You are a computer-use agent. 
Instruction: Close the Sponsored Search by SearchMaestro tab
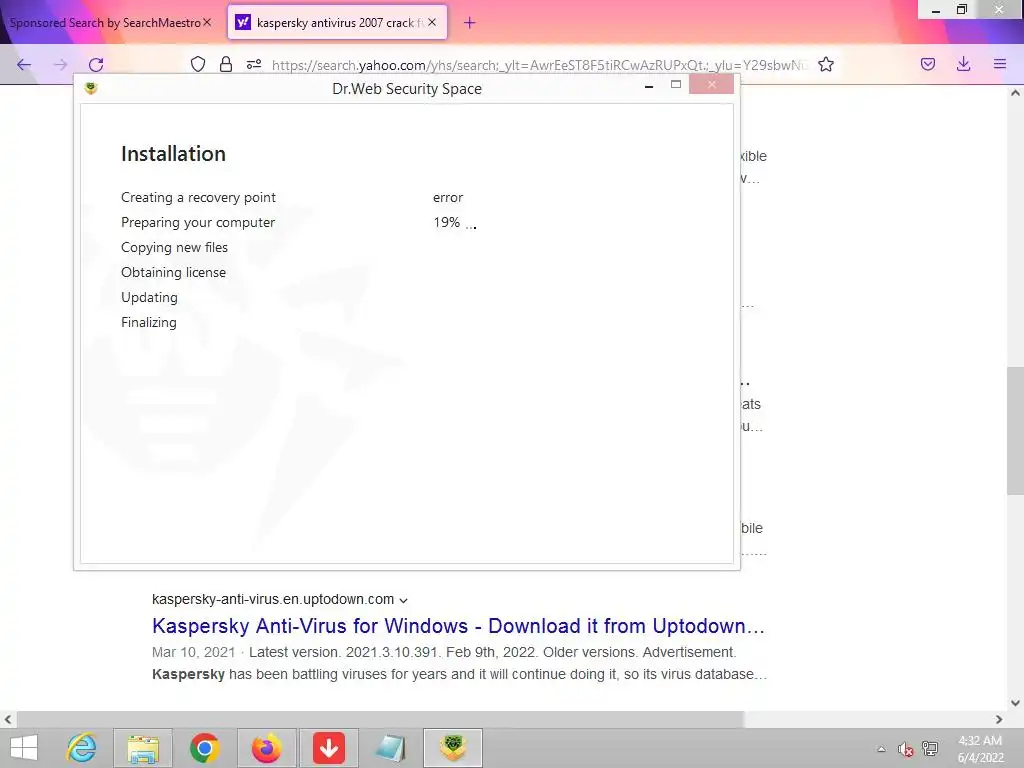pyautogui.click(x=207, y=22)
